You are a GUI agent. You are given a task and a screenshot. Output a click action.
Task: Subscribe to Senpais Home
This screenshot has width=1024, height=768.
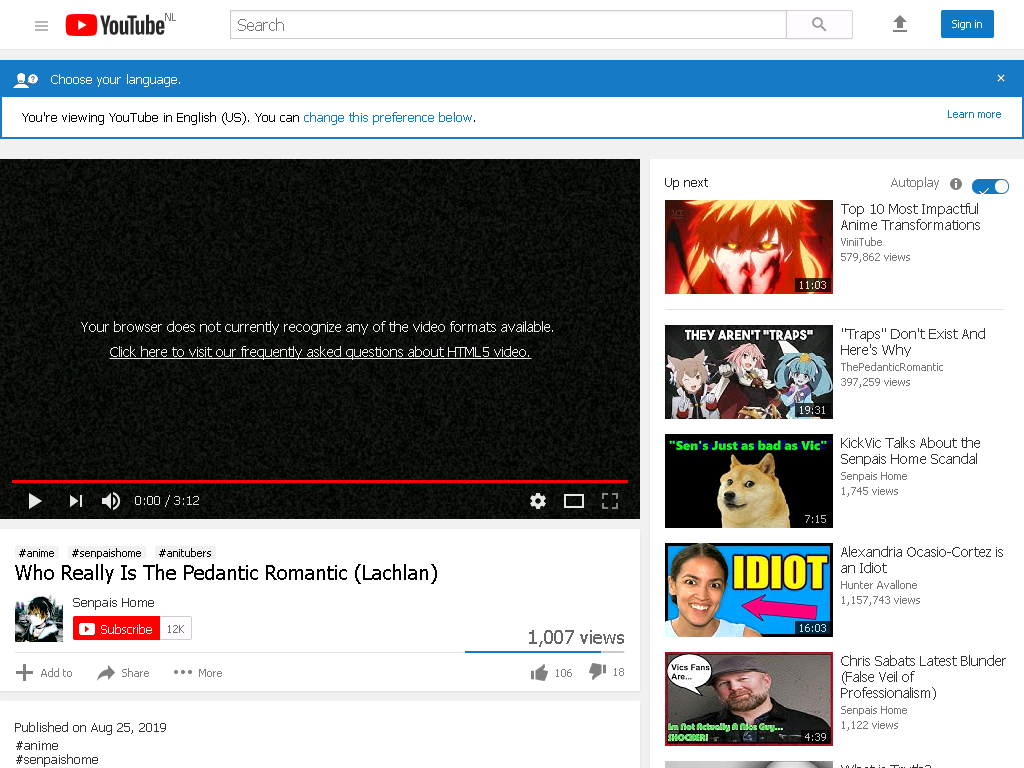(x=116, y=629)
